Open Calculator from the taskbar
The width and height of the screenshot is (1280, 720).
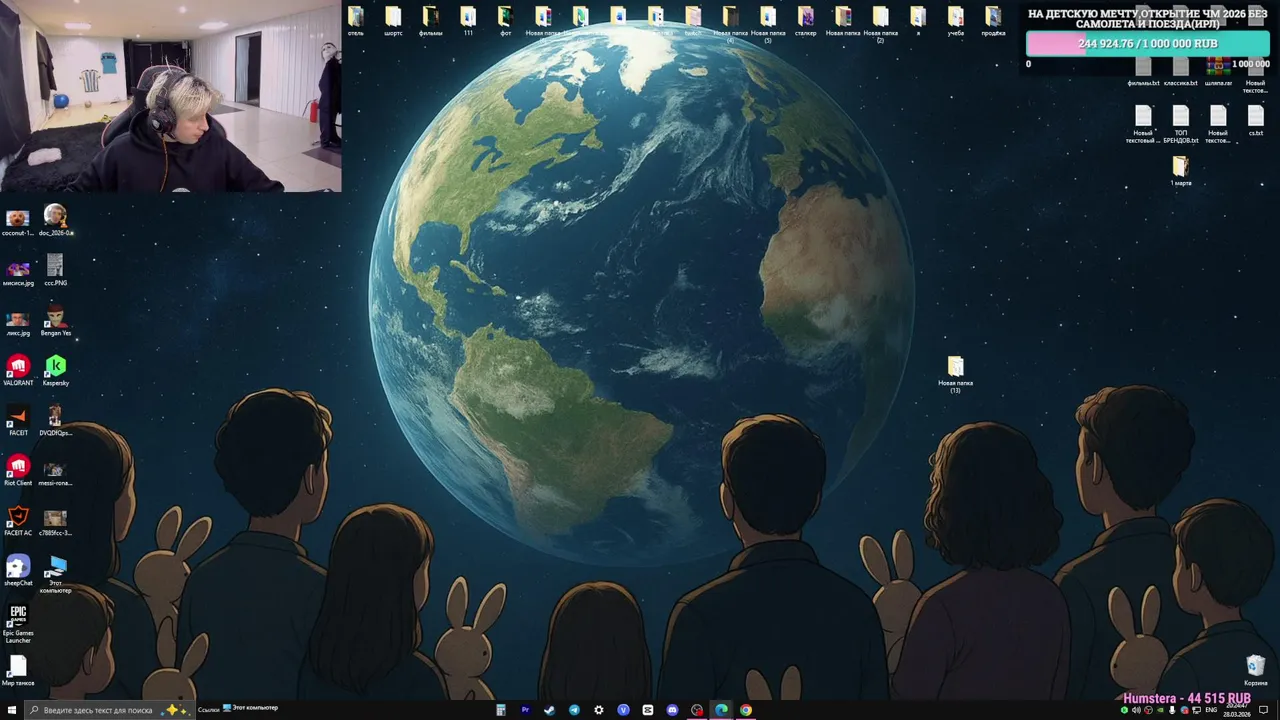tap(501, 710)
